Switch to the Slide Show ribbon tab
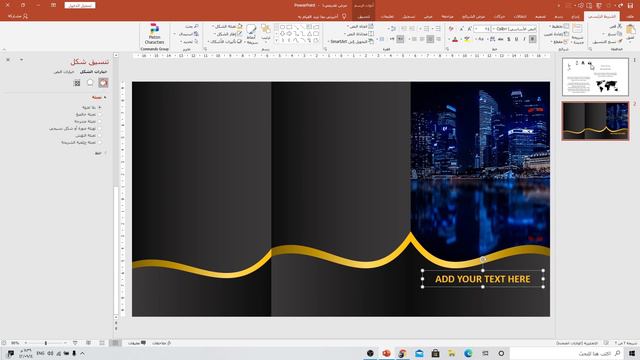Viewport: 640px width, 360px height. (473, 16)
